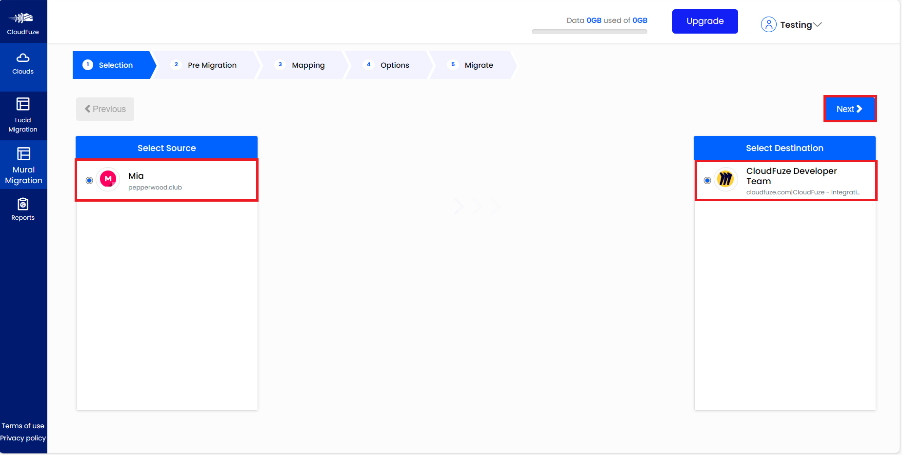This screenshot has height=455, width=902.
Task: Click the Data used of 0GB text
Action: coord(607,20)
